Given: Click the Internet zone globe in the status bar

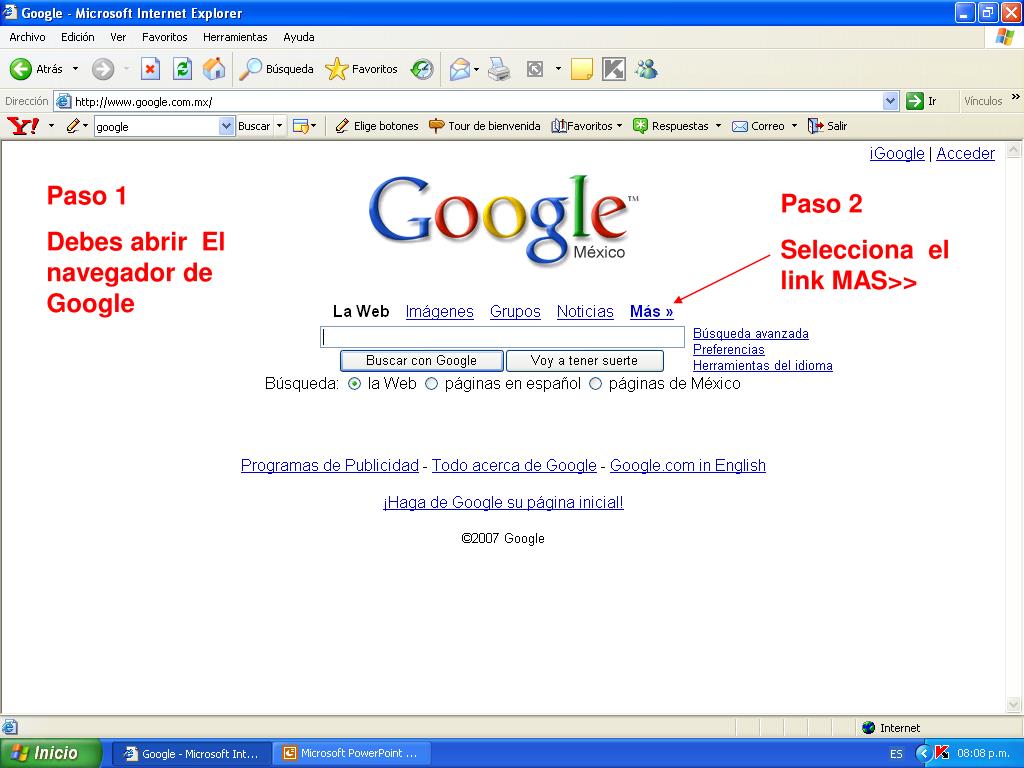Looking at the screenshot, I should (x=869, y=728).
